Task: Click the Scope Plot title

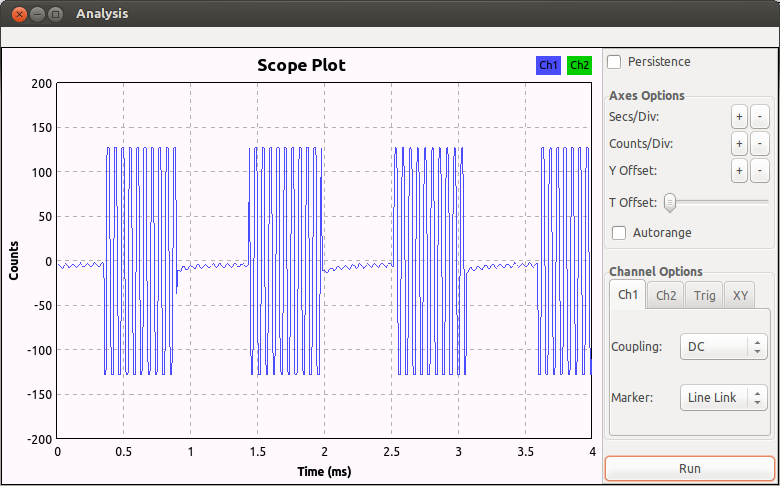Action: click(x=301, y=65)
